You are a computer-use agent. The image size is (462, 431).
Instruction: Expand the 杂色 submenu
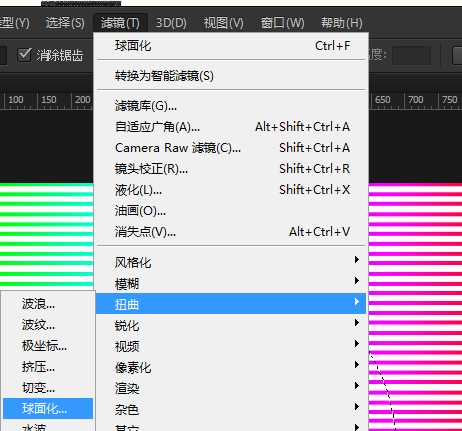[232, 409]
